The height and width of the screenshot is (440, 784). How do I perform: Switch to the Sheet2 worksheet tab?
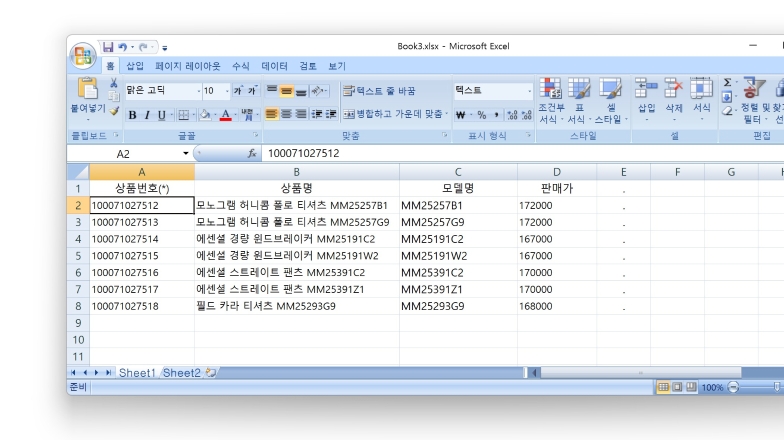[181, 373]
